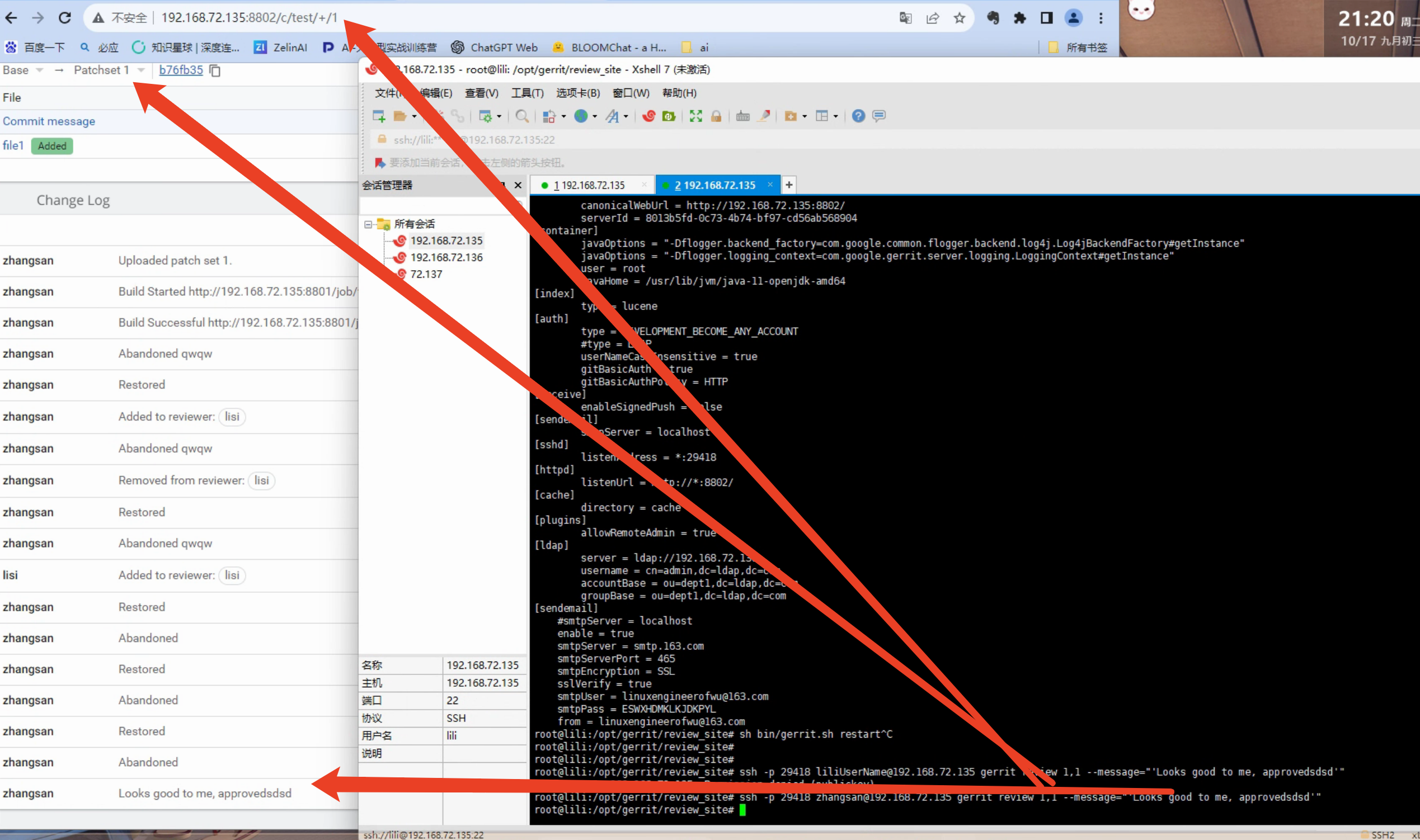Image resolution: width=1420 pixels, height=840 pixels.
Task: Add a new Xshell tab with plus button
Action: (x=789, y=185)
